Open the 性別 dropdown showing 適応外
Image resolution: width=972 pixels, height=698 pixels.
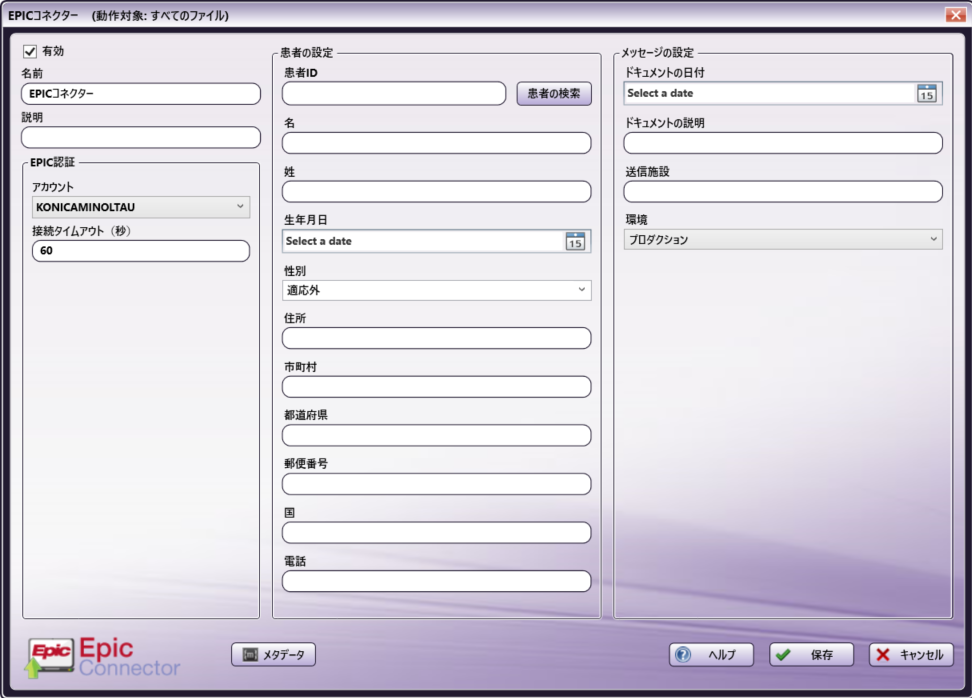pyautogui.click(x=436, y=290)
